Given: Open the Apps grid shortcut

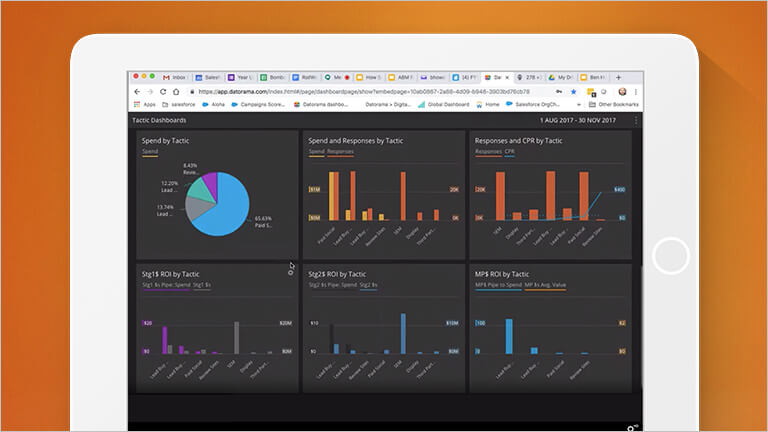Looking at the screenshot, I should tap(144, 104).
